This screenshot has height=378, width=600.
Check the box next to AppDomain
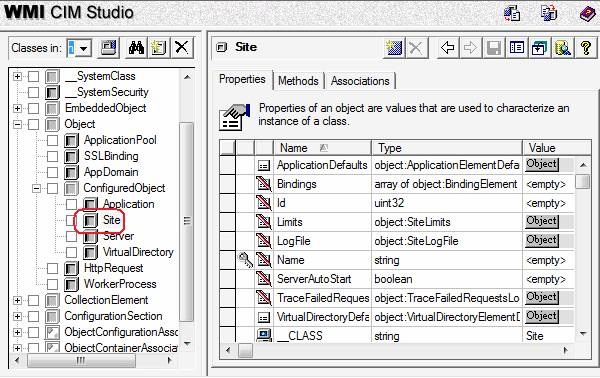pyautogui.click(x=52, y=173)
